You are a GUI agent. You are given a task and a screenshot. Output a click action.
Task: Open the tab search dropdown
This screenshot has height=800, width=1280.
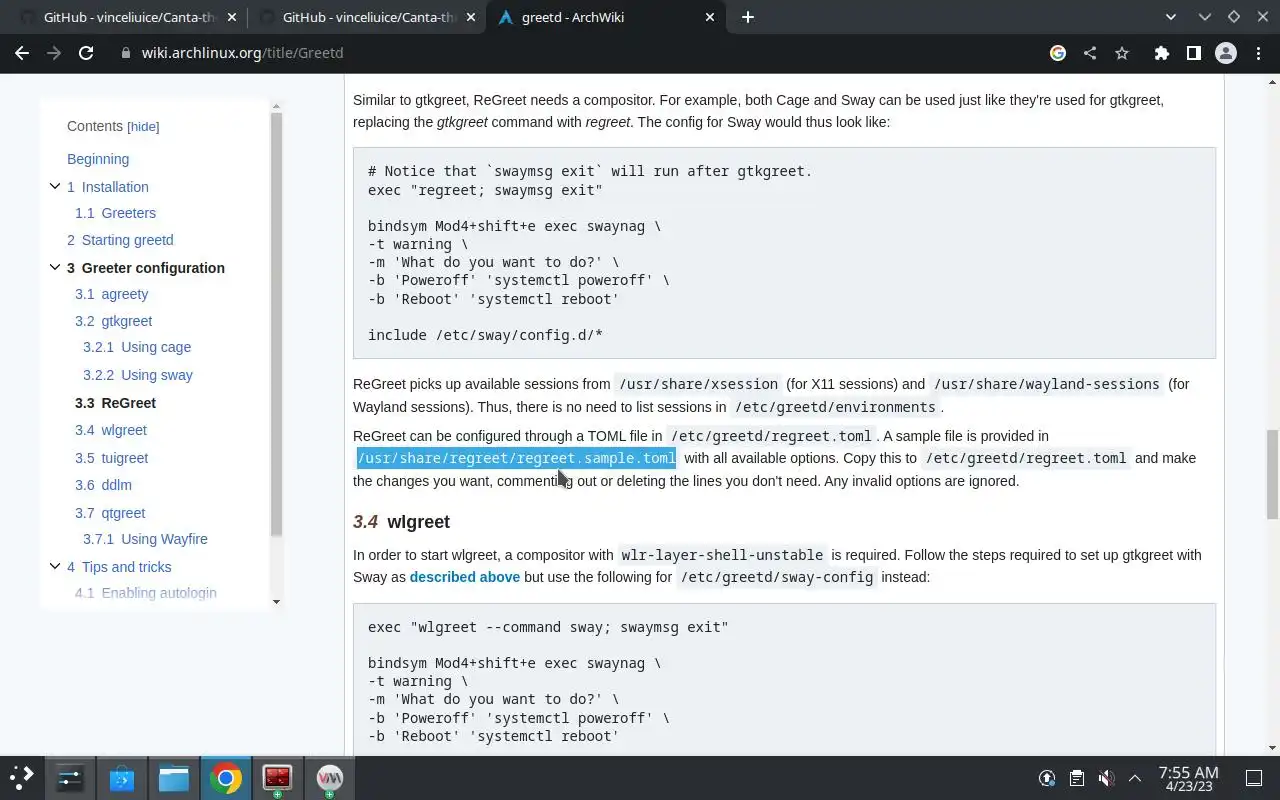tap(1171, 17)
